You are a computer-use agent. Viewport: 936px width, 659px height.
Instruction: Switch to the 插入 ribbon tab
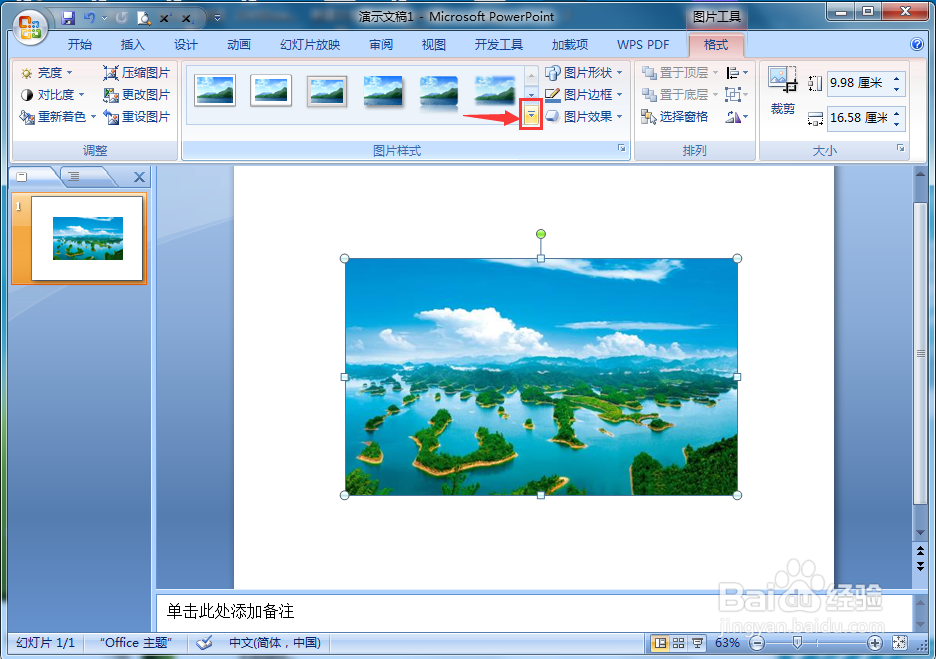pos(133,45)
